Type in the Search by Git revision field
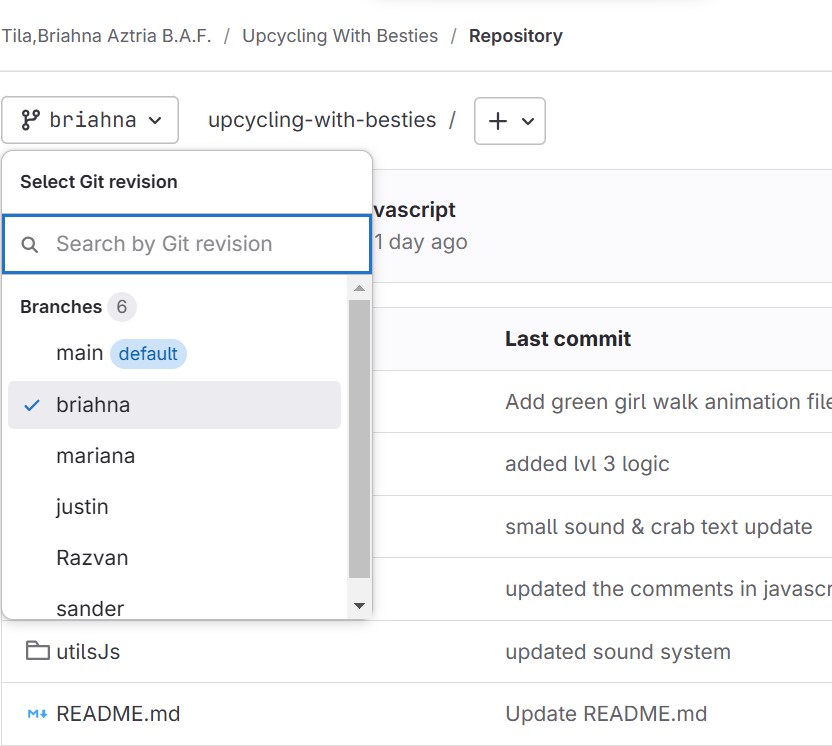Screen dimensions: 832x746 click(x=200, y=244)
